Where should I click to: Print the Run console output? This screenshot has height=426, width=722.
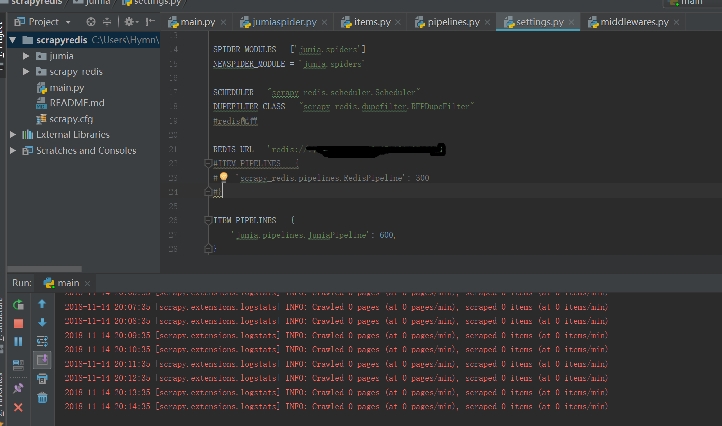(42, 379)
